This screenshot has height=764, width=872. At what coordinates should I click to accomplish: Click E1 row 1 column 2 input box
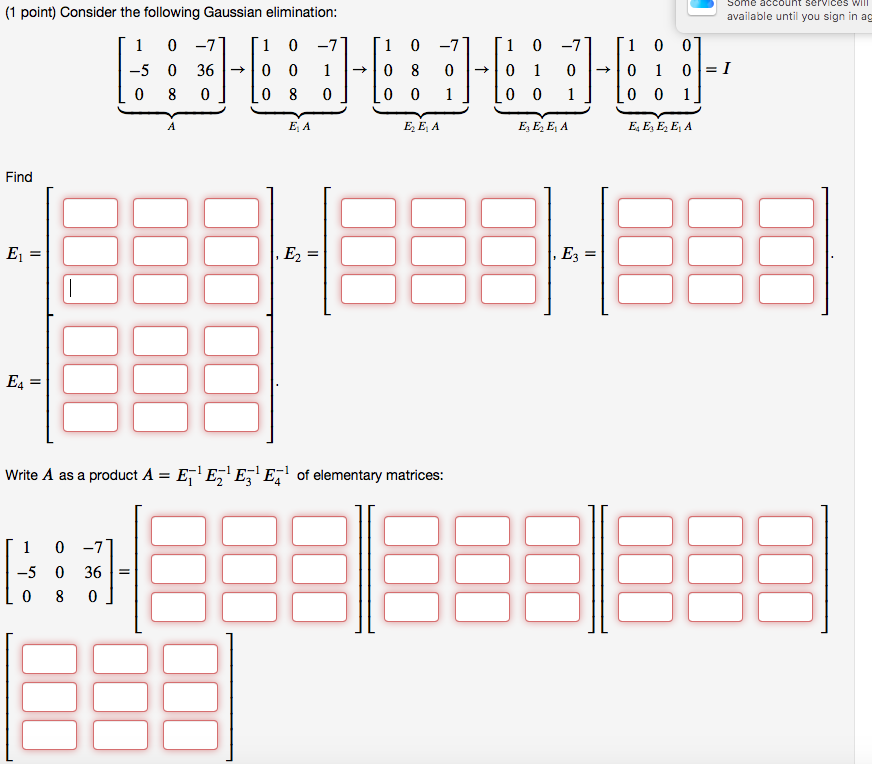tap(161, 213)
